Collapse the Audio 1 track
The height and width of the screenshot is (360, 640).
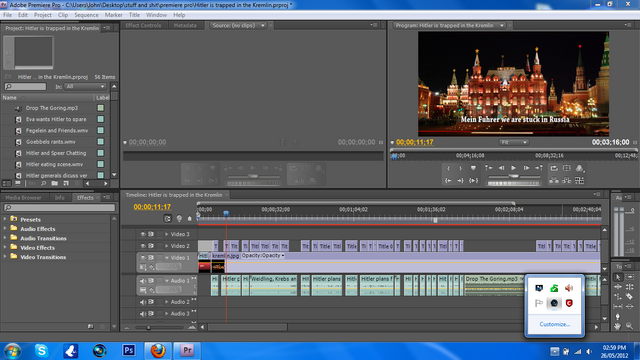click(167, 281)
